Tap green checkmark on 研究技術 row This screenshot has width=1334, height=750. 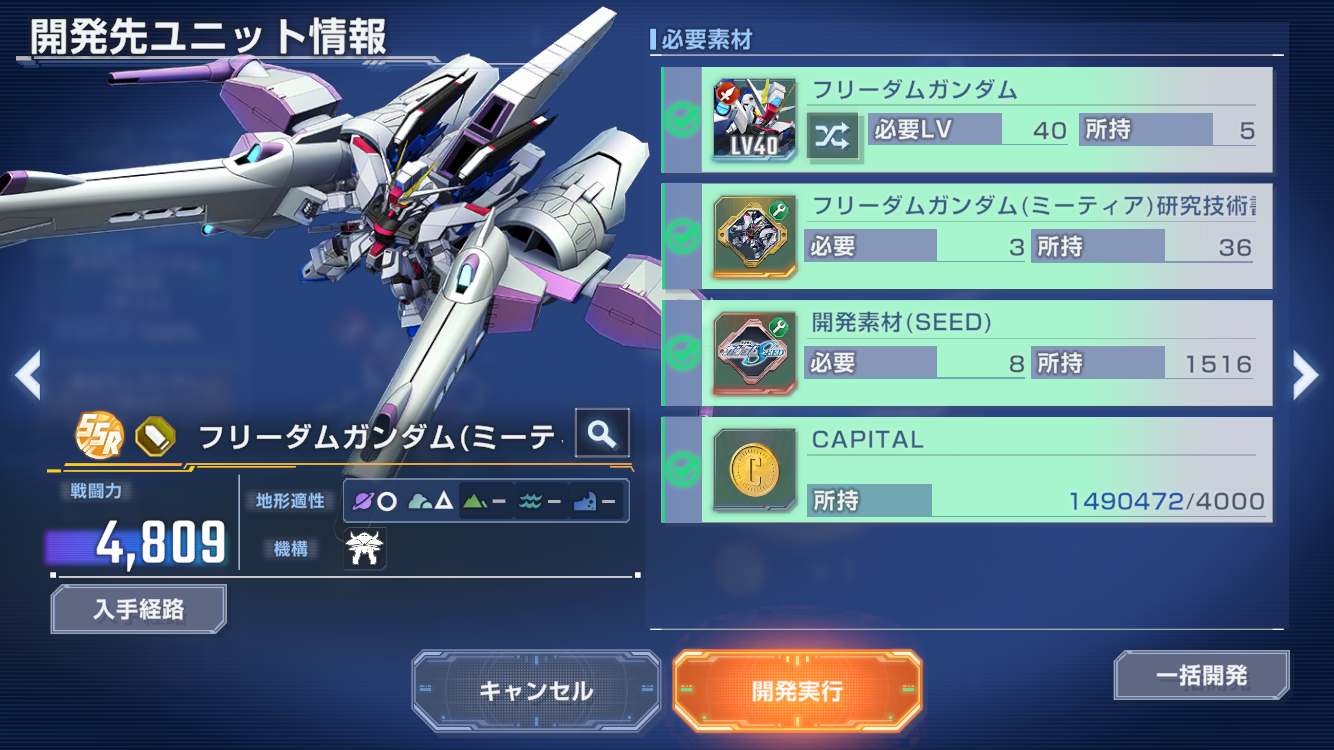pos(682,236)
